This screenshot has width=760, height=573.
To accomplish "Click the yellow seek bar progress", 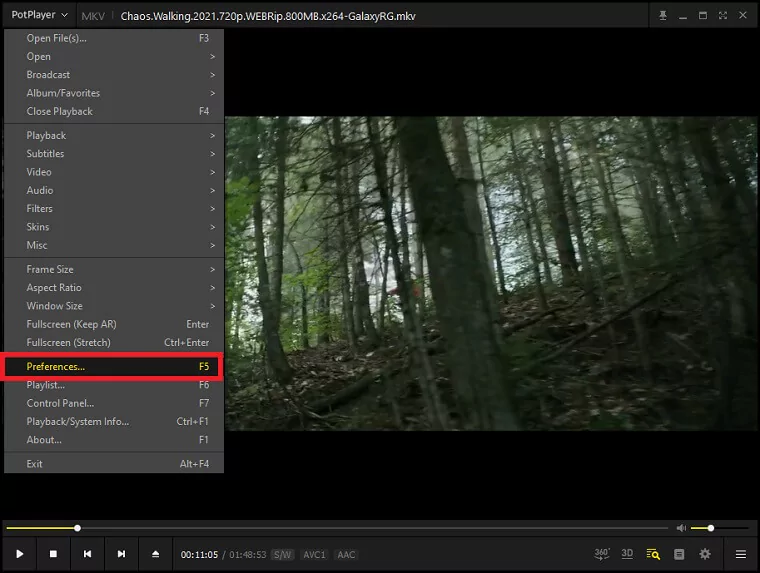I will click(40, 528).
